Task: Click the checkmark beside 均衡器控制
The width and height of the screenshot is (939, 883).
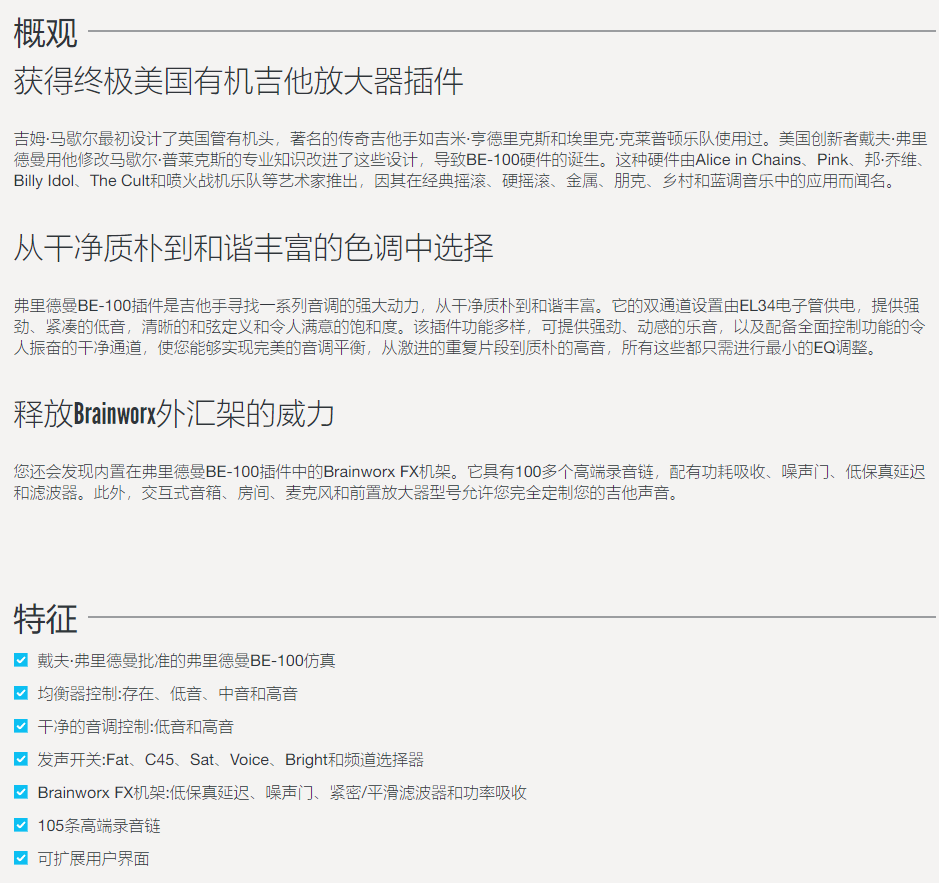Action: point(21,693)
